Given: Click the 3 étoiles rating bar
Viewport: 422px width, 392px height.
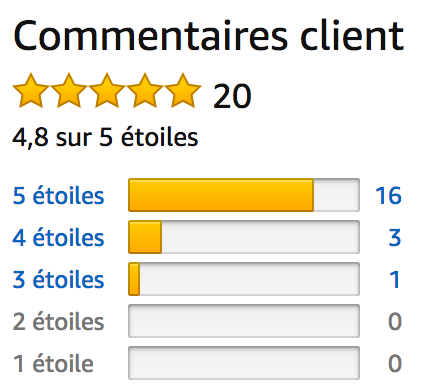Looking at the screenshot, I should point(244,279).
